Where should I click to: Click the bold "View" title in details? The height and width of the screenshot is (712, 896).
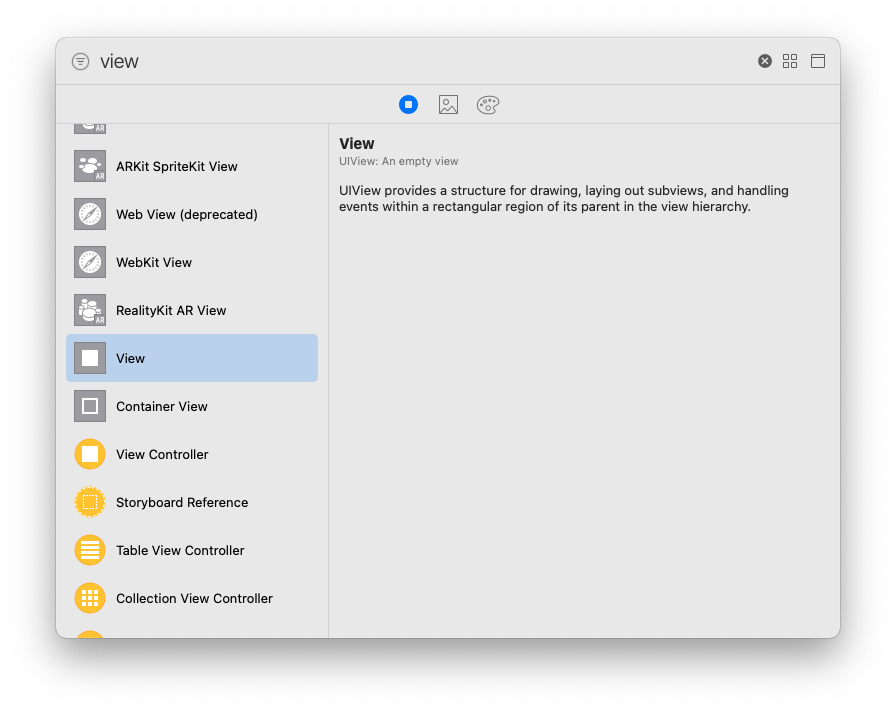(x=357, y=143)
